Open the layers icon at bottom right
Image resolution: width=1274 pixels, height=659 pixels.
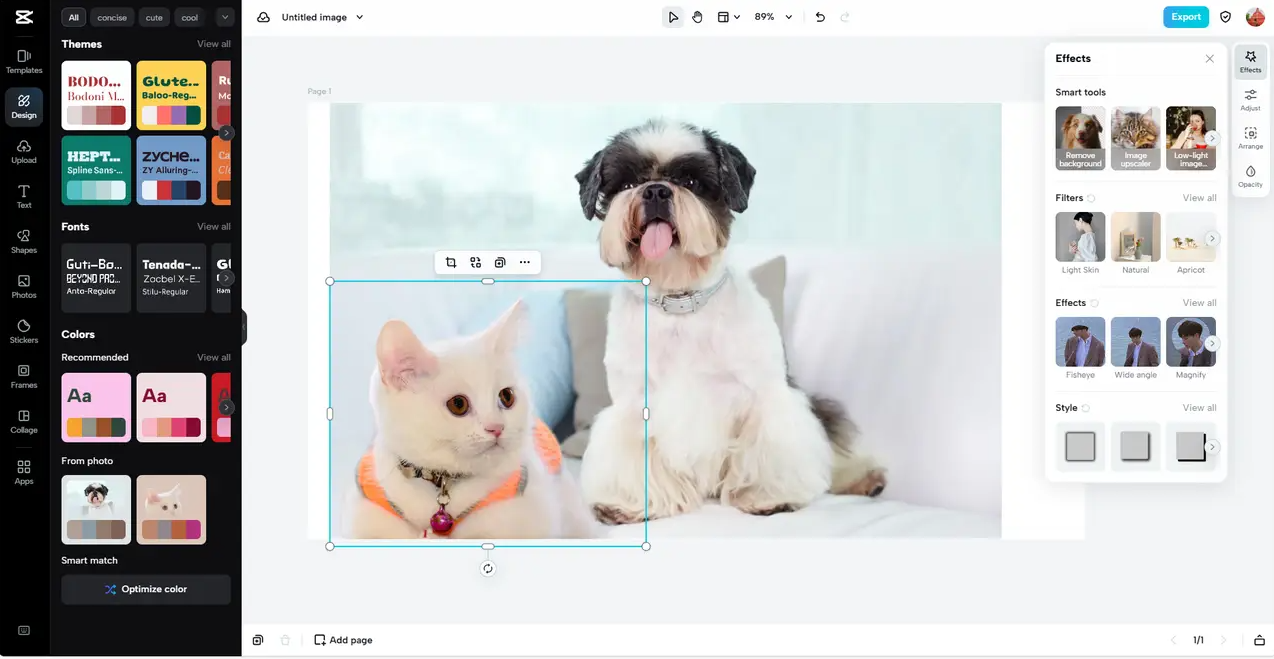pos(1259,640)
